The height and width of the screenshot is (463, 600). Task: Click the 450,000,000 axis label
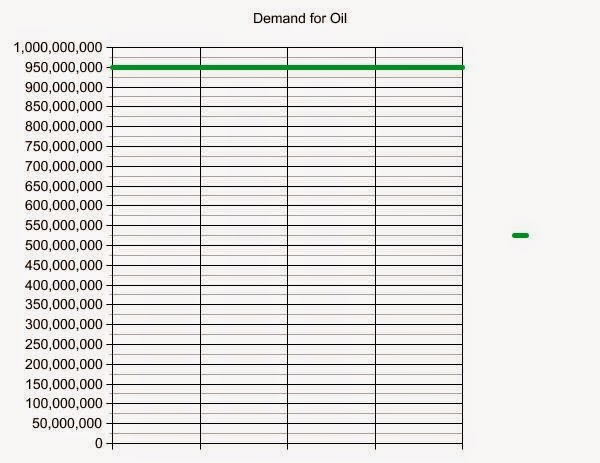pyautogui.click(x=64, y=265)
